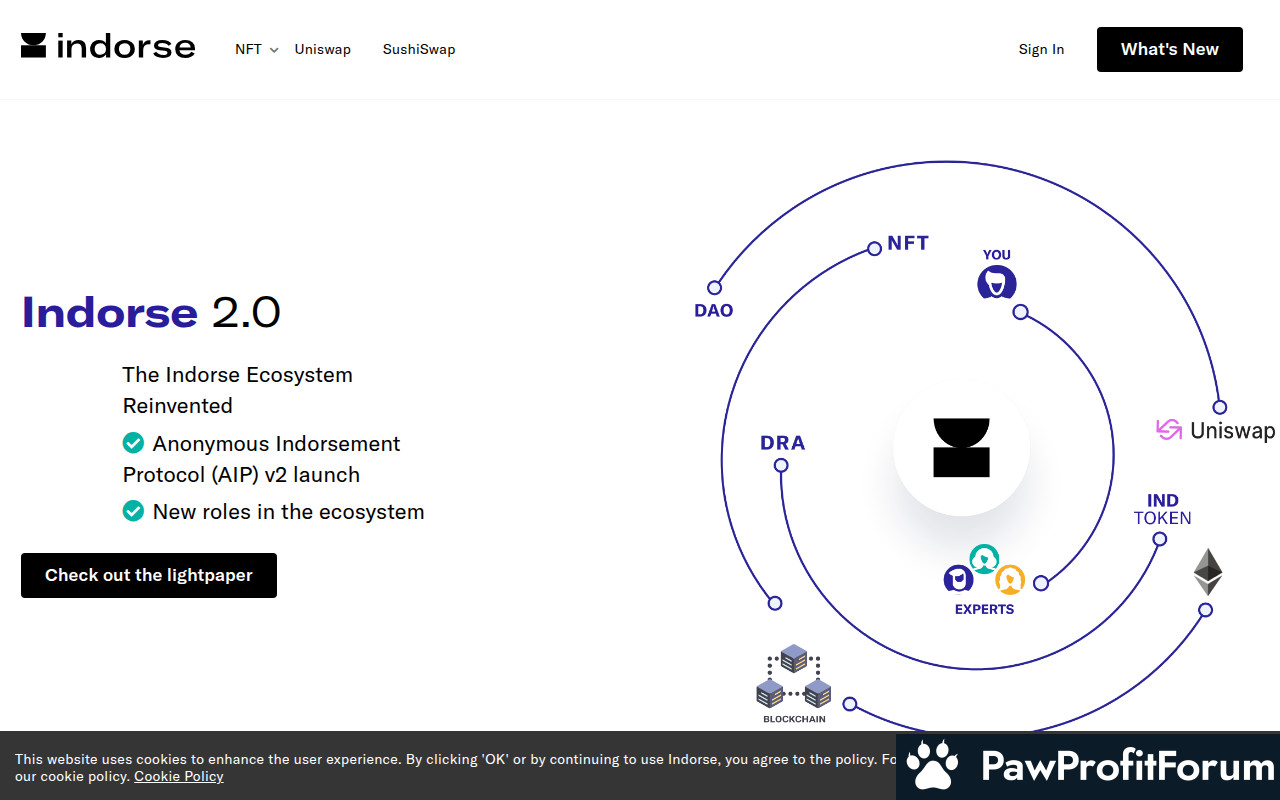This screenshot has height=800, width=1280.
Task: Click the YOU avatar icon
Action: point(996,283)
